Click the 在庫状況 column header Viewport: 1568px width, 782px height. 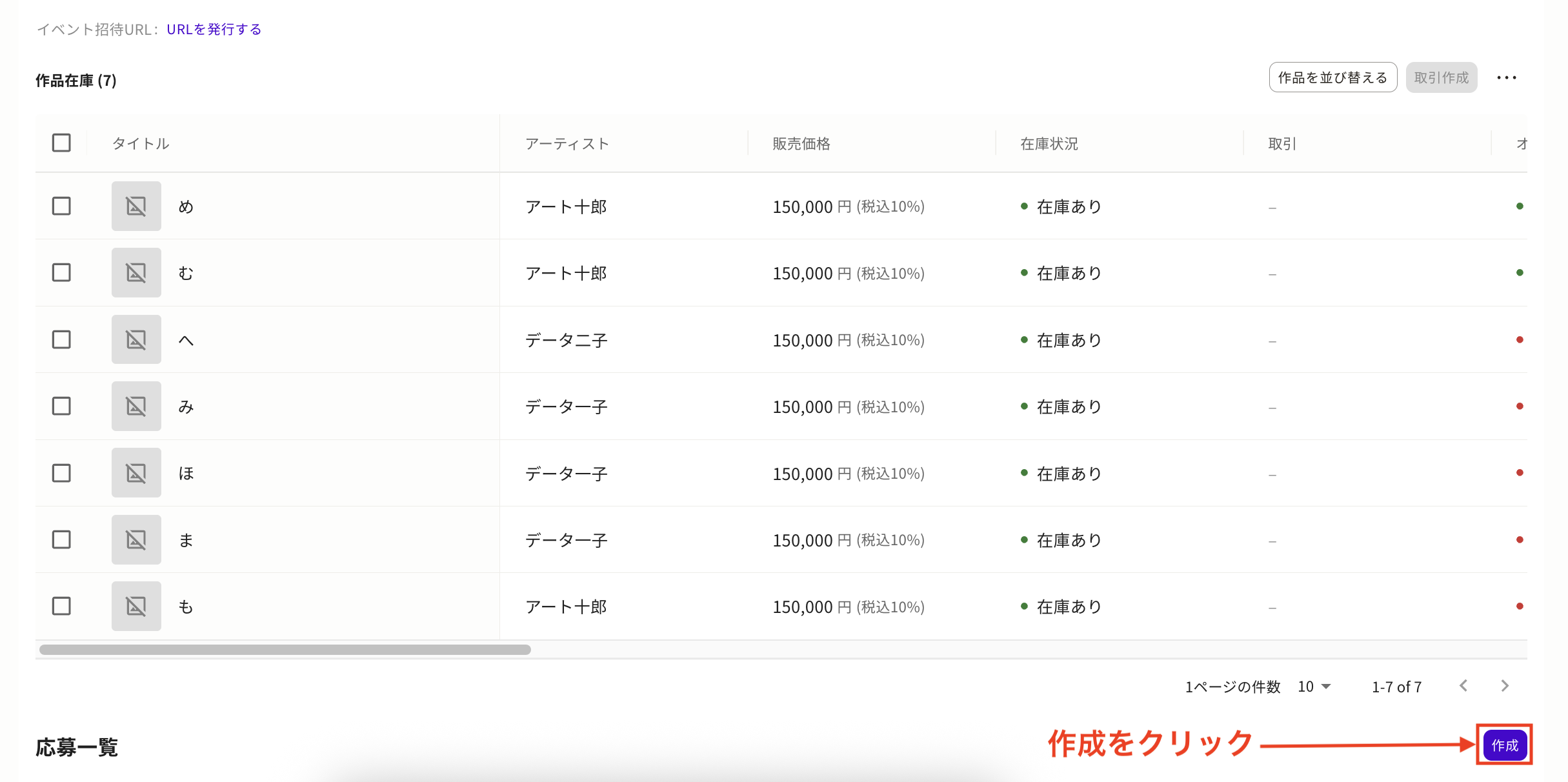(x=1049, y=144)
